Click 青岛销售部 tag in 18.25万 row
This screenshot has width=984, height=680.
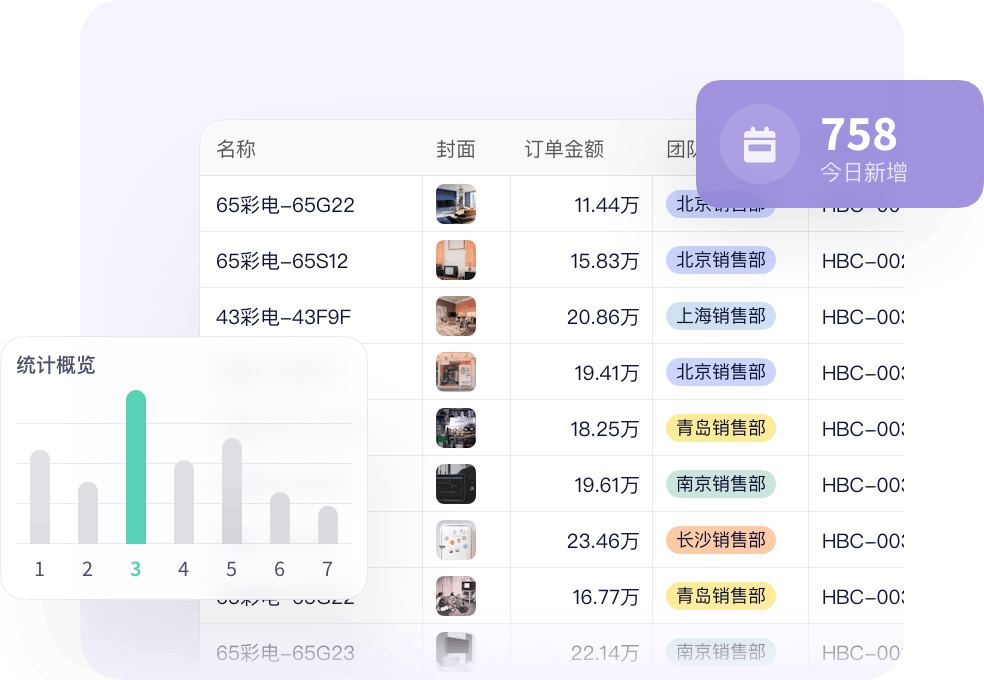tap(721, 428)
